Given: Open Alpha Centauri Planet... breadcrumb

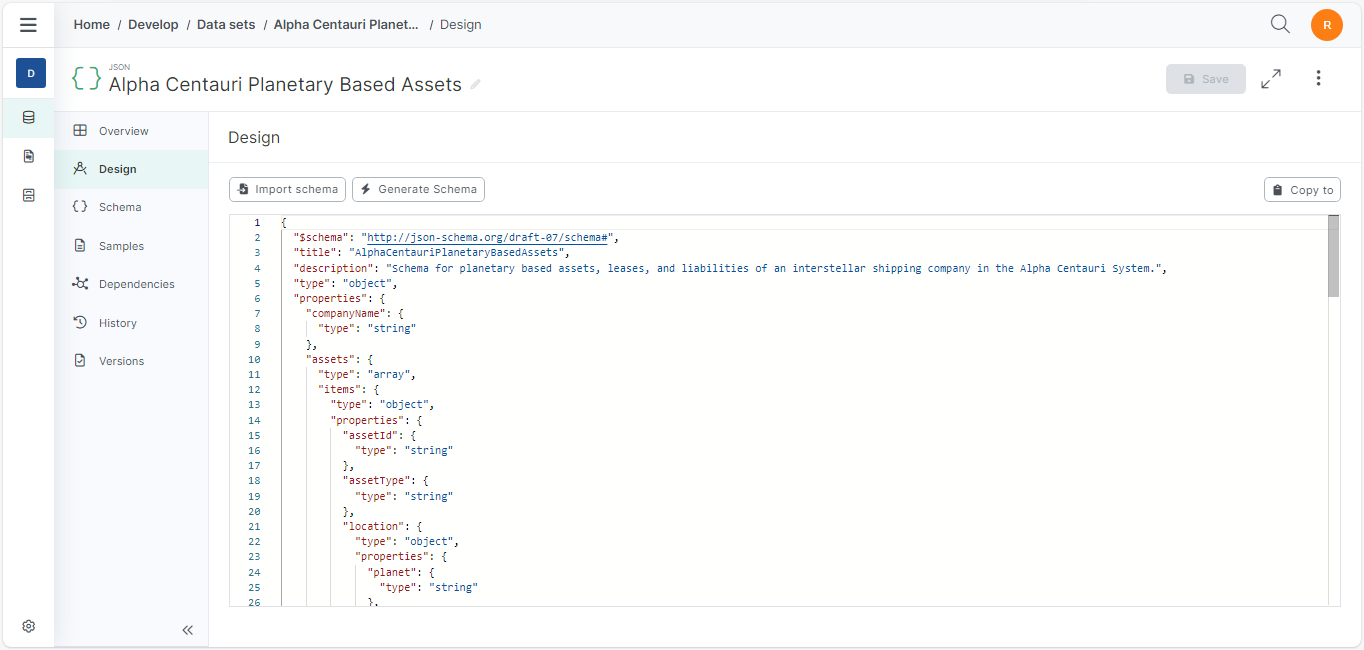Looking at the screenshot, I should point(346,24).
